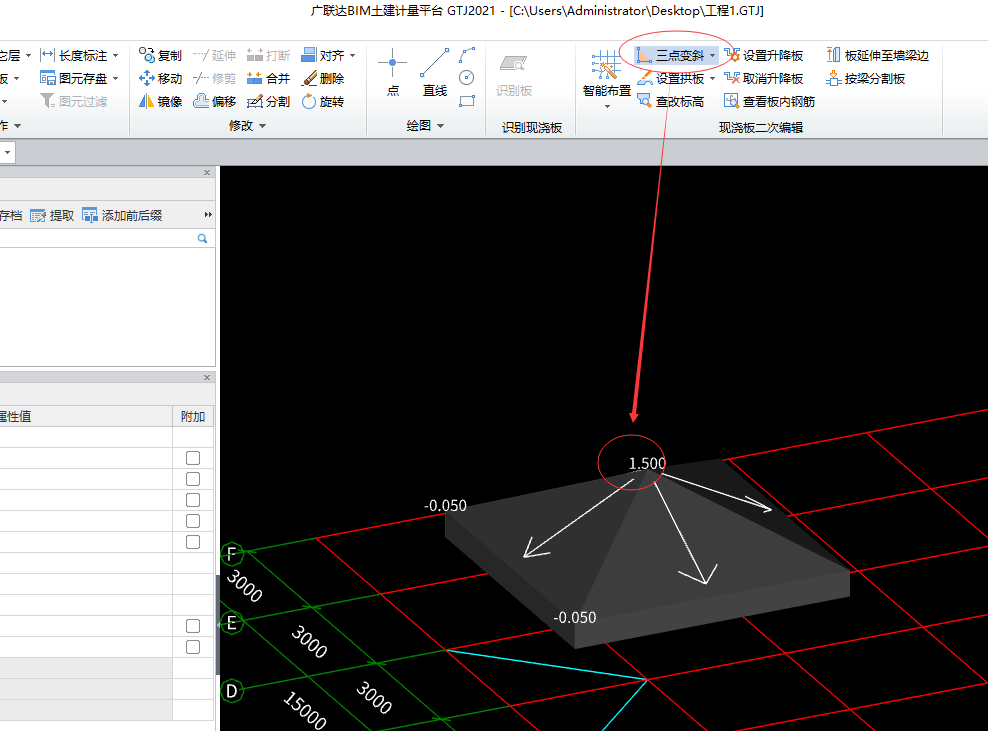Select the three-point arc drawing icon
988x731 pixels.
(x=467, y=55)
